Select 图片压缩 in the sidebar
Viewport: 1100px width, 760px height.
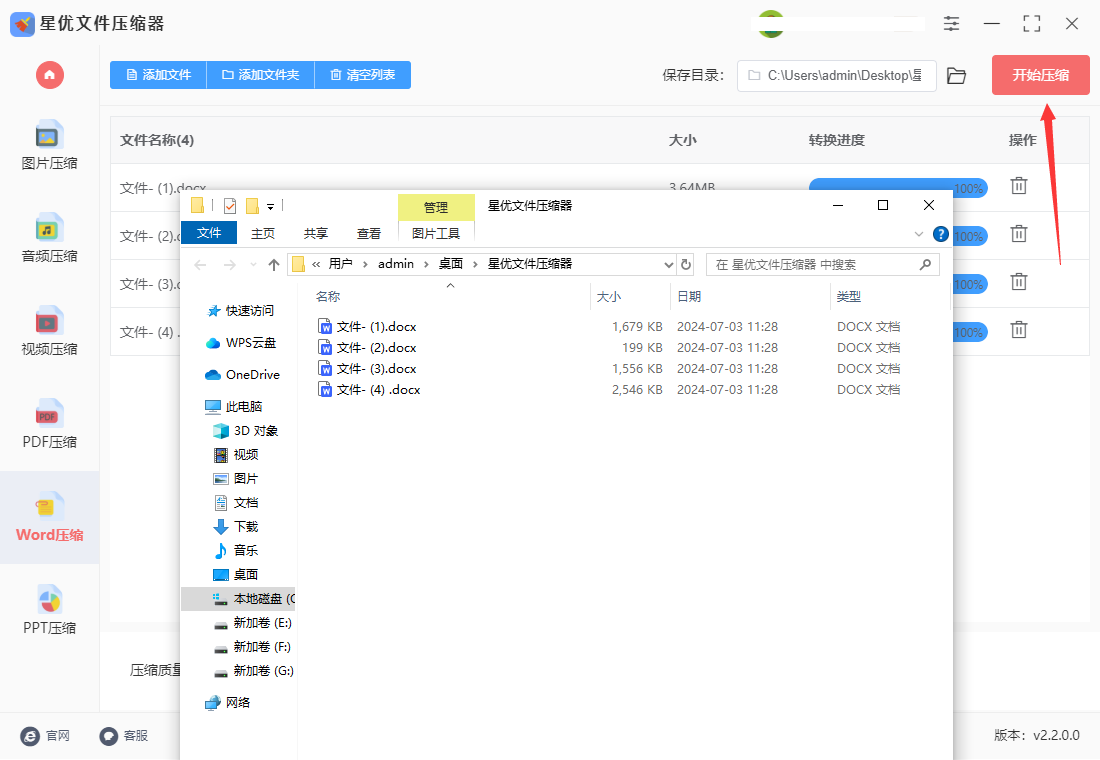click(49, 146)
